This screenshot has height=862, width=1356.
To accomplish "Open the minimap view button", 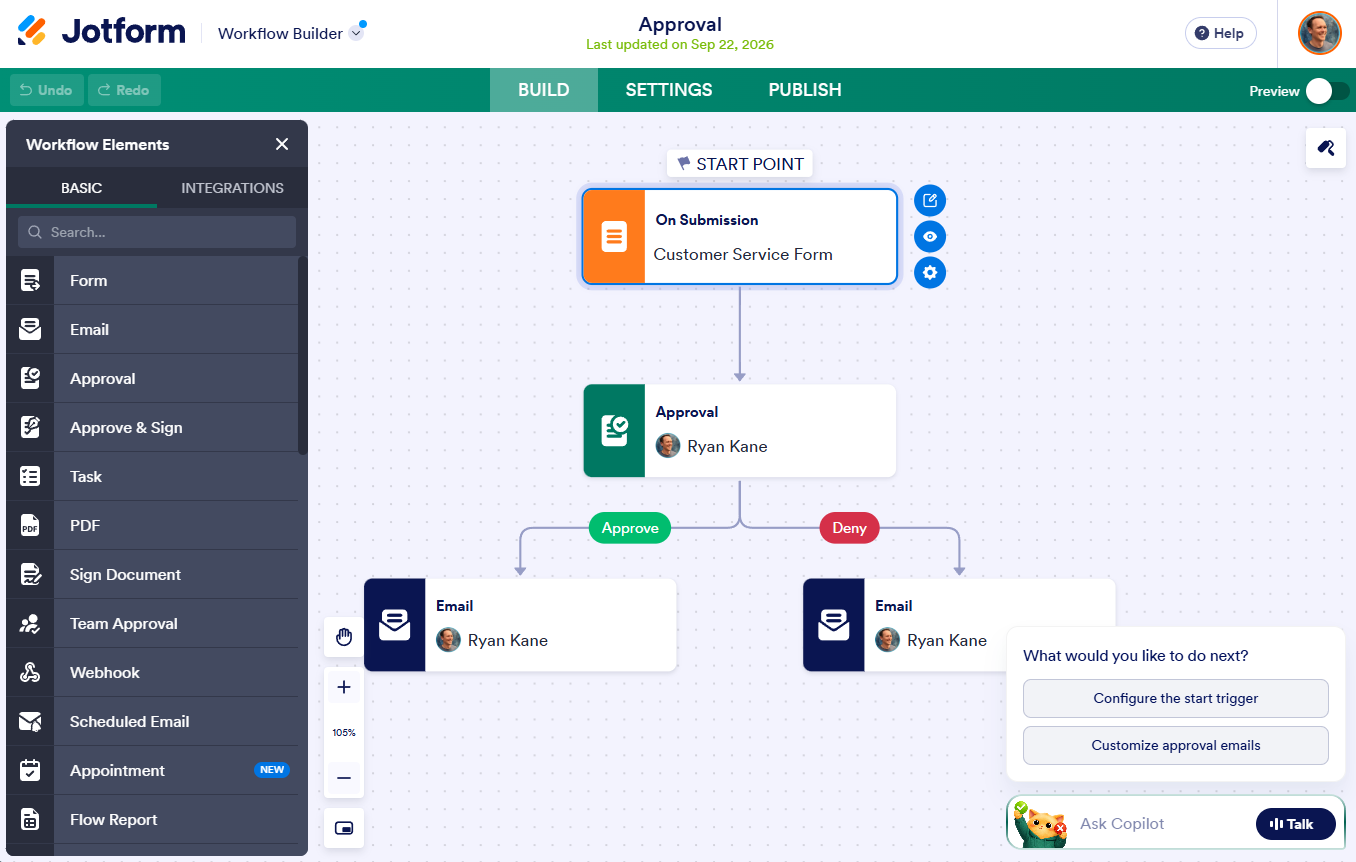I will pyautogui.click(x=344, y=828).
